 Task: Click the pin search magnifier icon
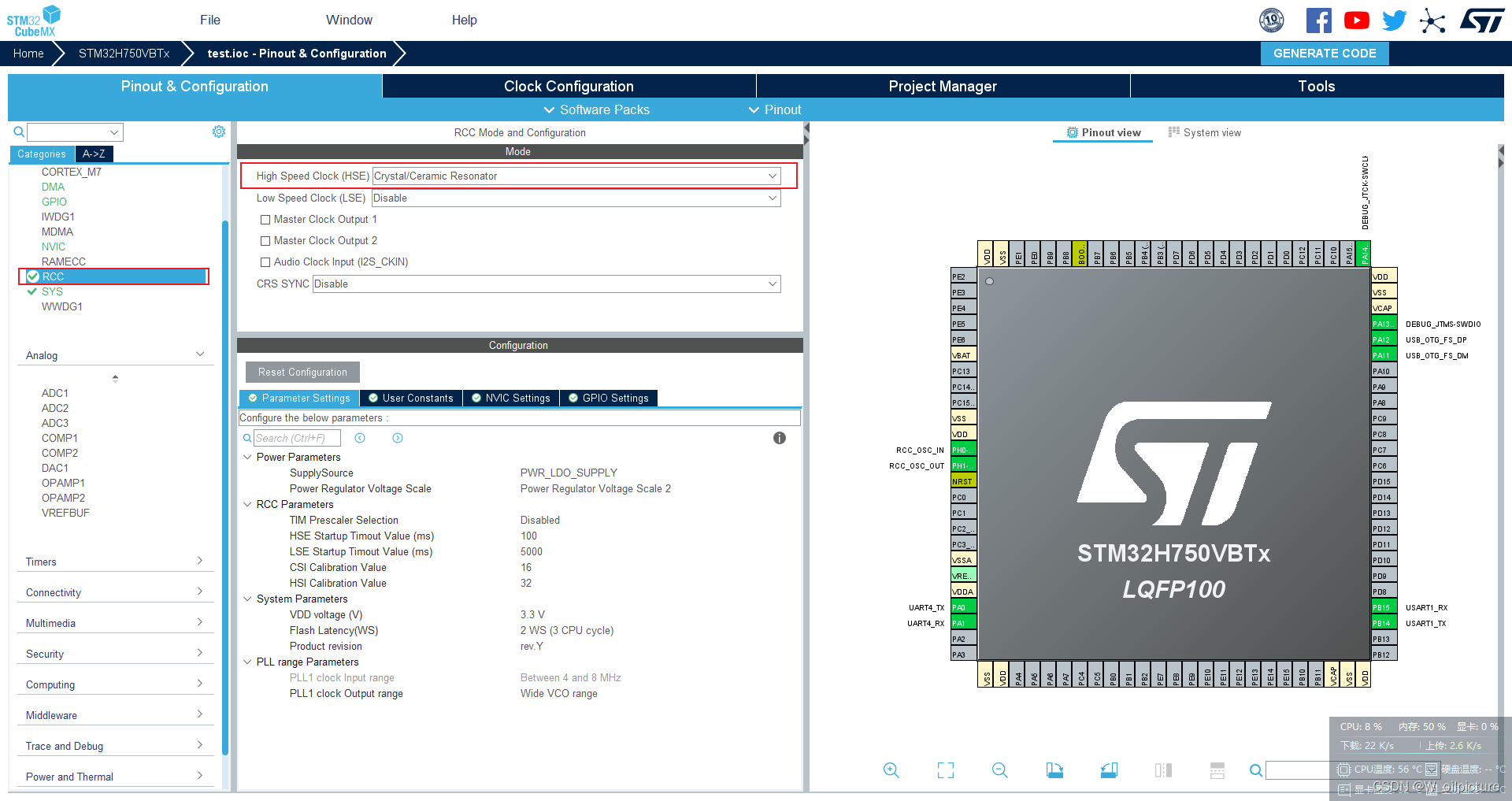click(1256, 770)
